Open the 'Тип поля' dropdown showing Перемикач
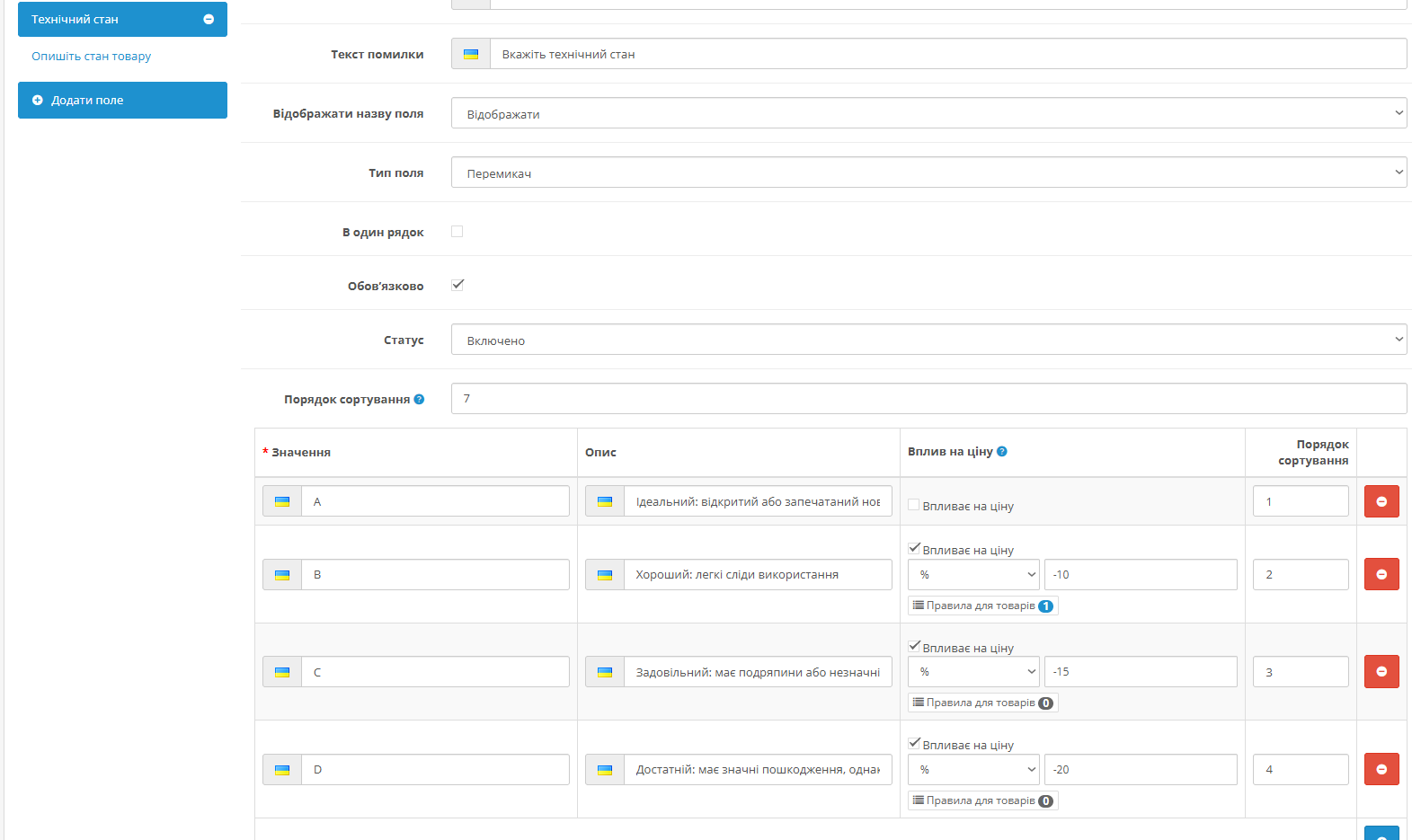The height and width of the screenshot is (840, 1412). (929, 172)
